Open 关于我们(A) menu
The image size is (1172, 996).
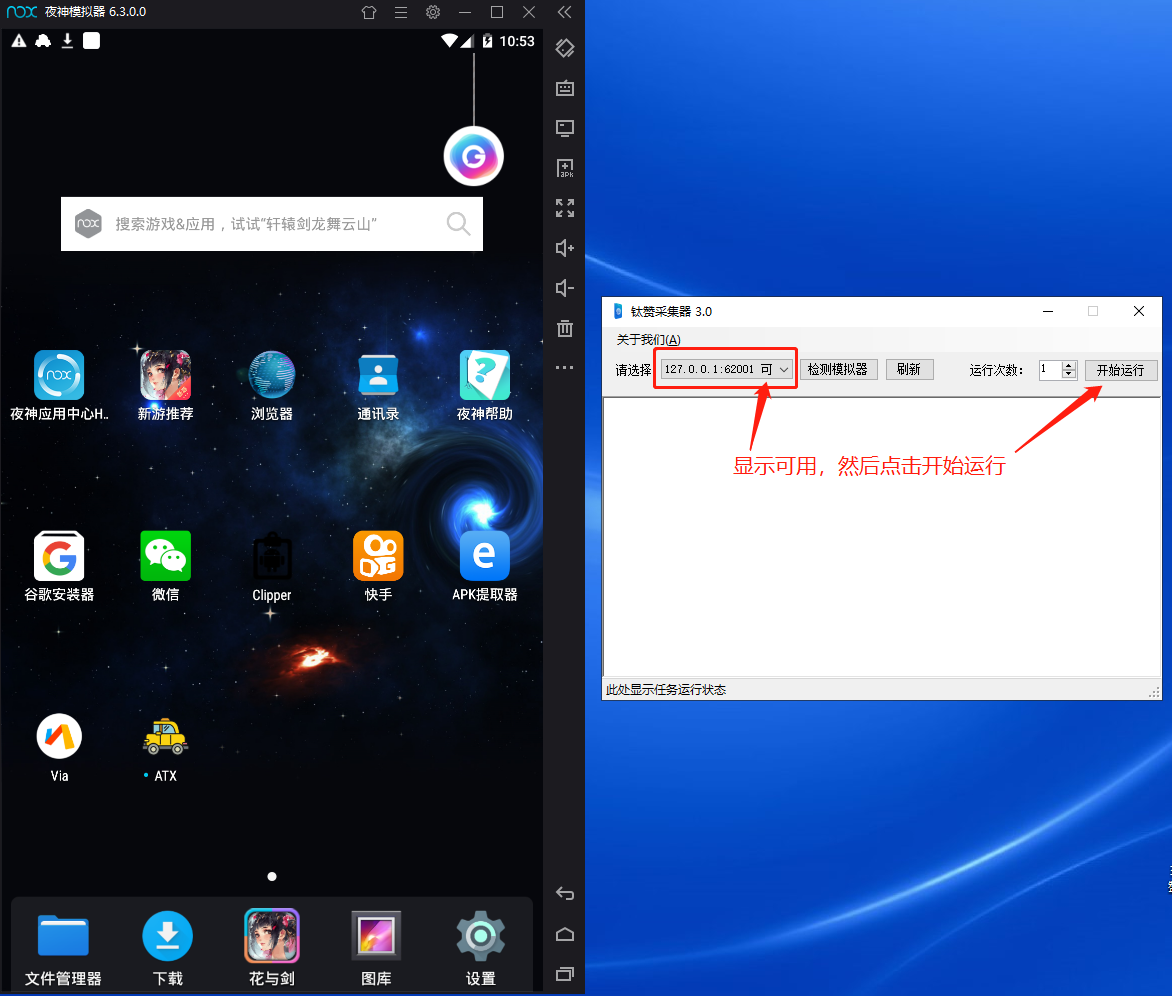(648, 340)
